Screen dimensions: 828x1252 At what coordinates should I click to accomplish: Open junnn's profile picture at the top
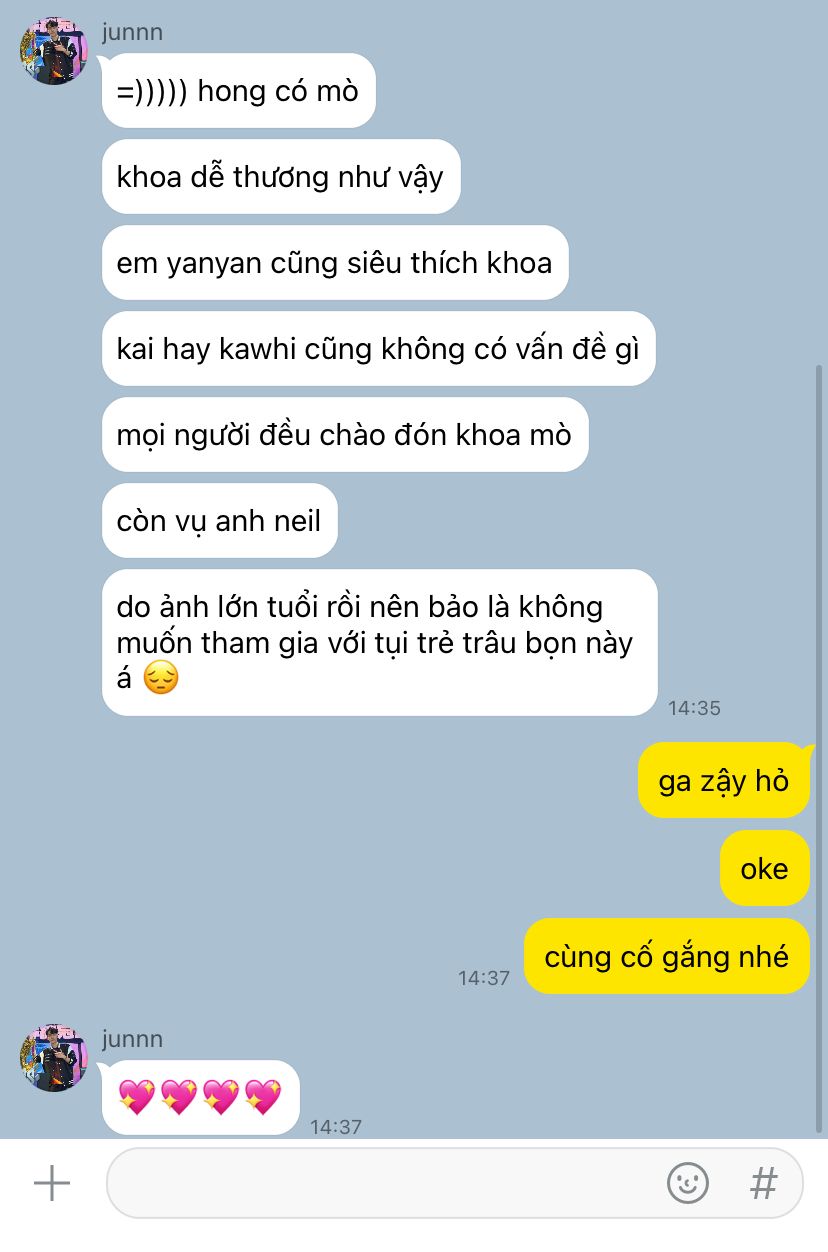pyautogui.click(x=54, y=51)
